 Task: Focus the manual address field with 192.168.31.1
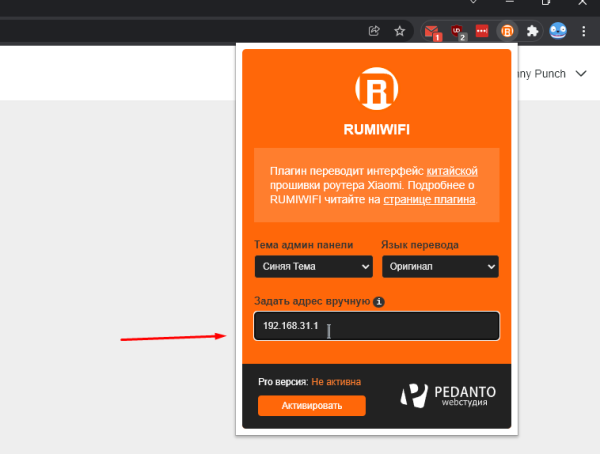point(377,326)
